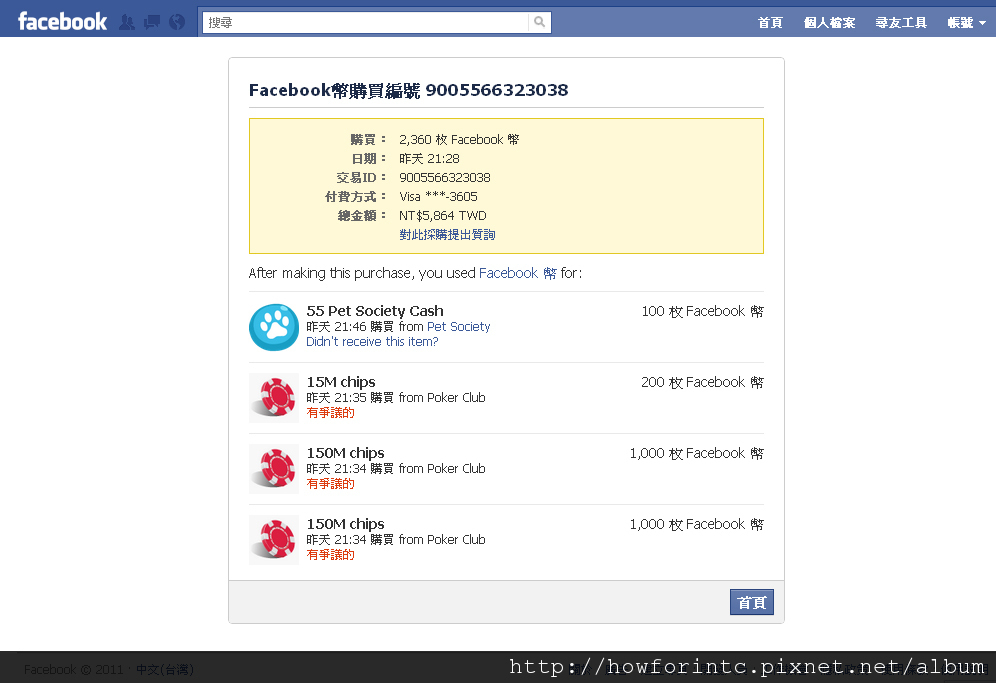Click 2,360 枚 Facebook 幣 purchase value
This screenshot has width=996, height=683.
point(459,139)
